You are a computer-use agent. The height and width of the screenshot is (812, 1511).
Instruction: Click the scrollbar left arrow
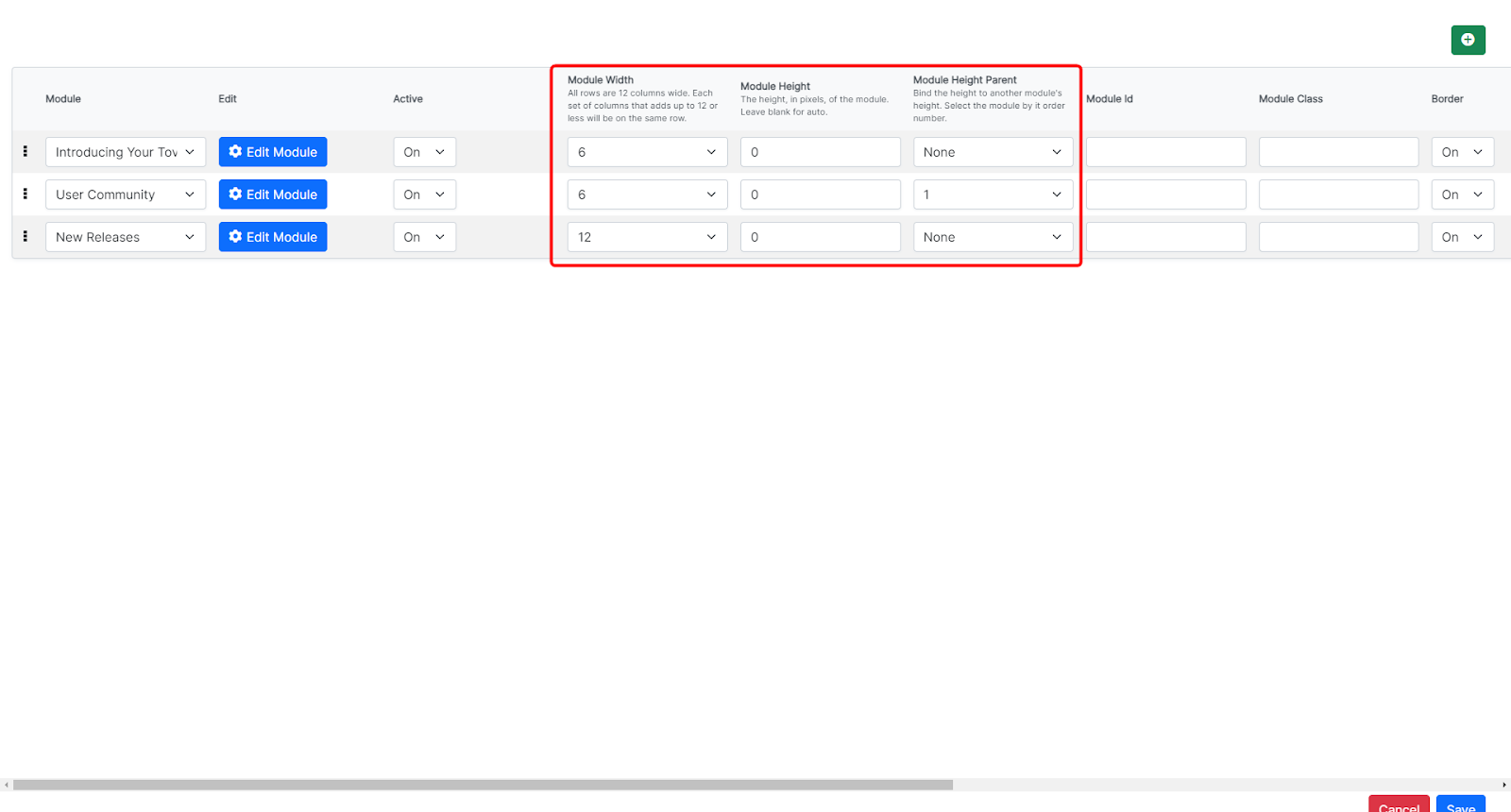7,785
